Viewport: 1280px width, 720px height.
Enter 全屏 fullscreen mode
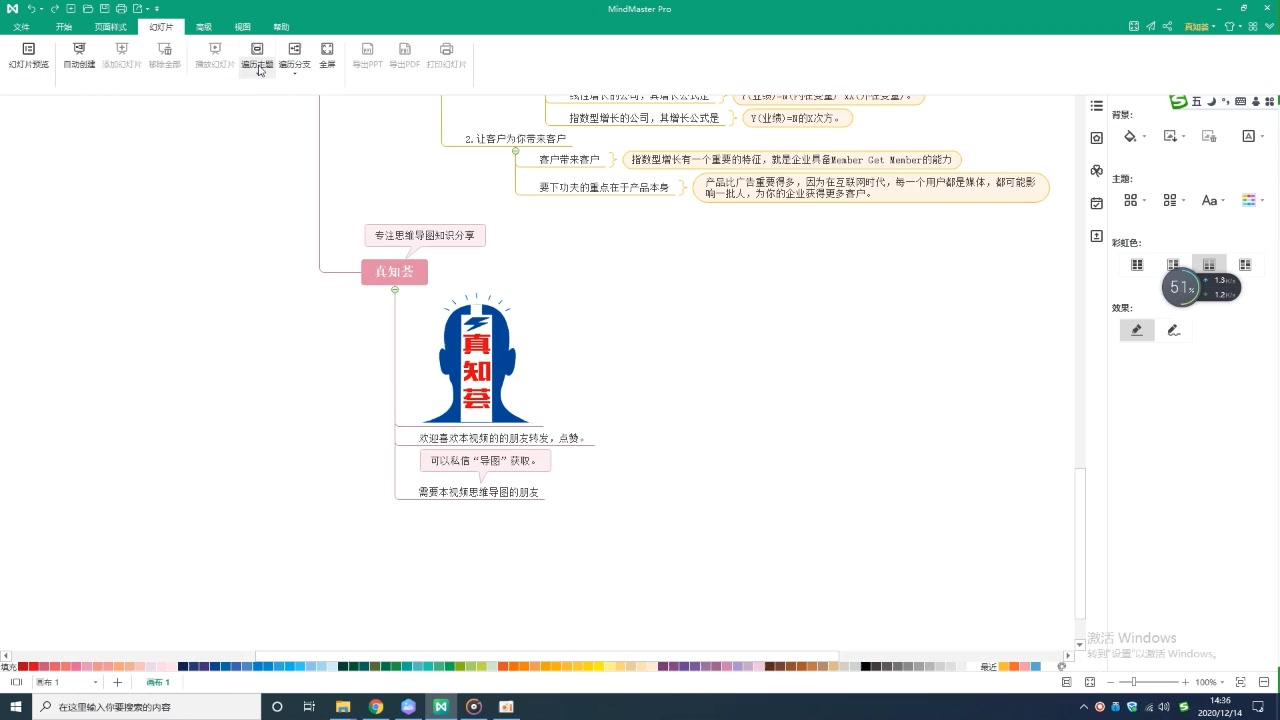point(327,56)
